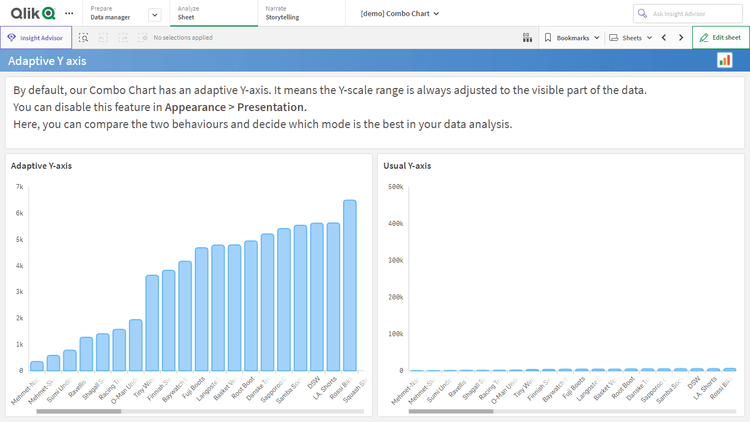Open the Bookmarks dropdown

[x=572, y=37]
